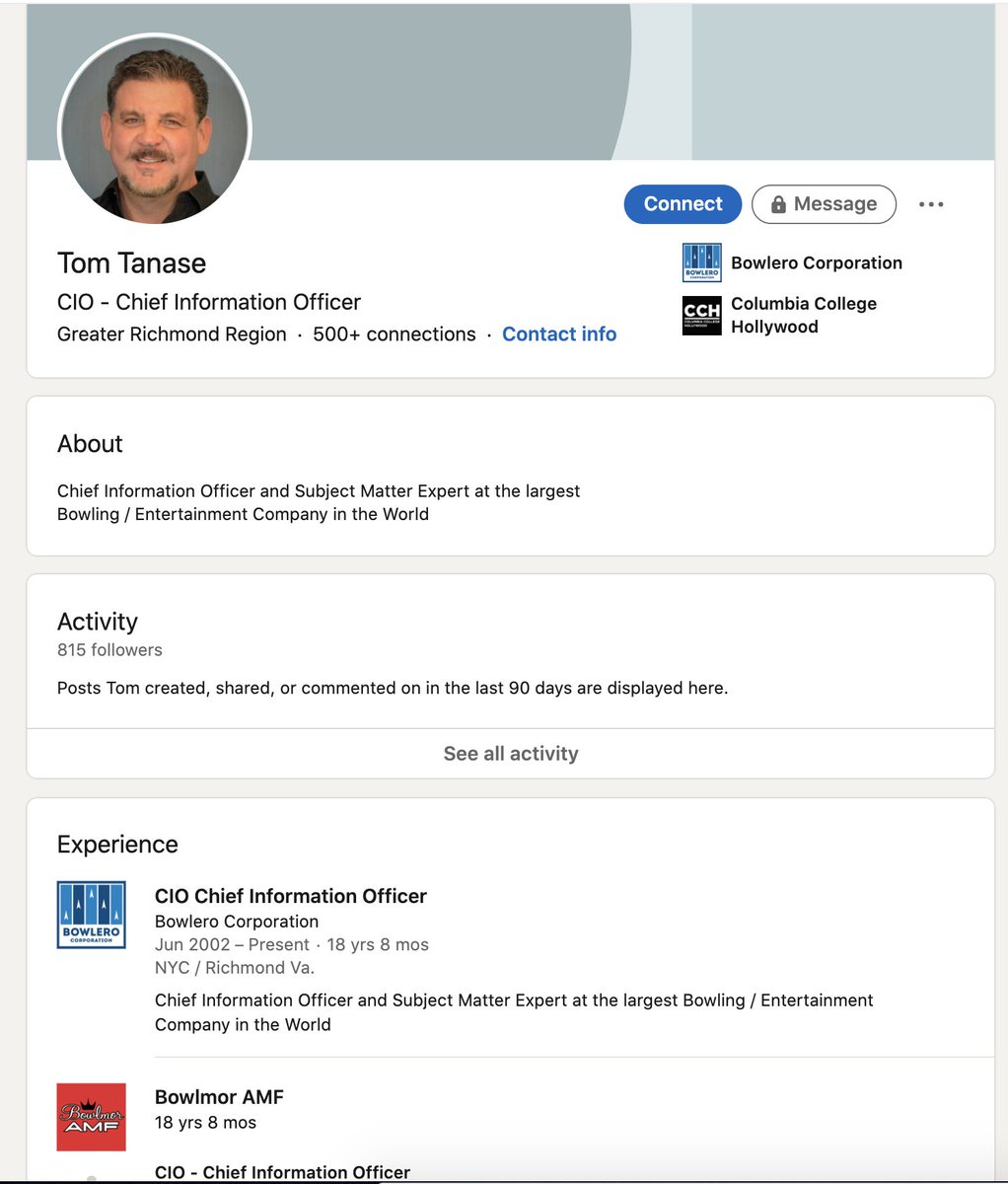Click the locked Message button
Screen dimensions: 1008x1184
coord(824,204)
